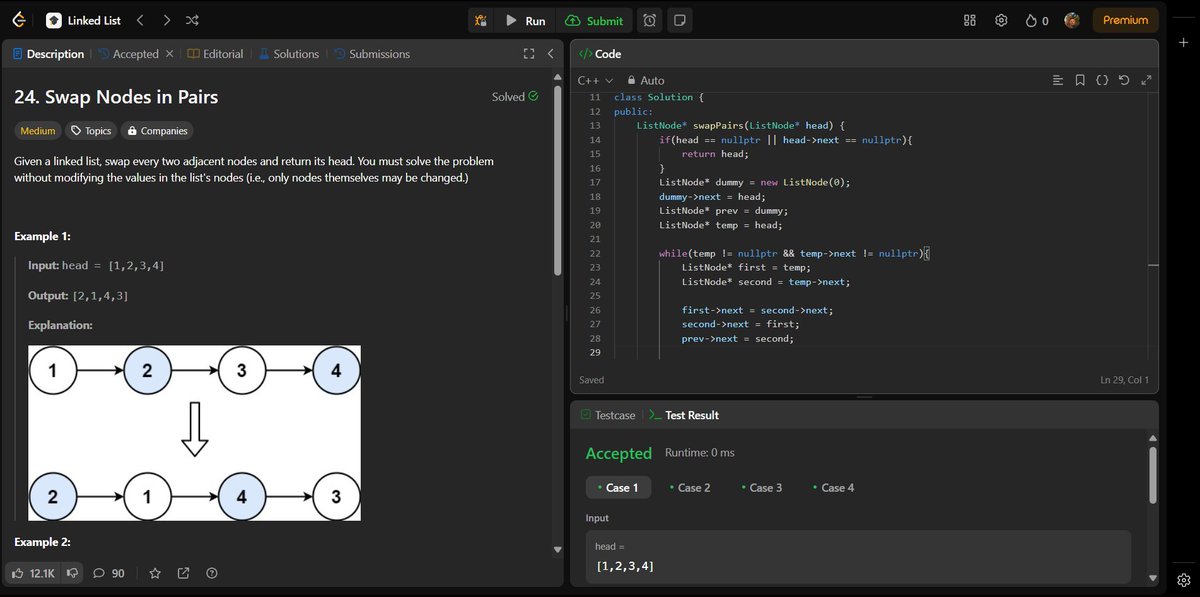Switch to the Description tab

48,54
